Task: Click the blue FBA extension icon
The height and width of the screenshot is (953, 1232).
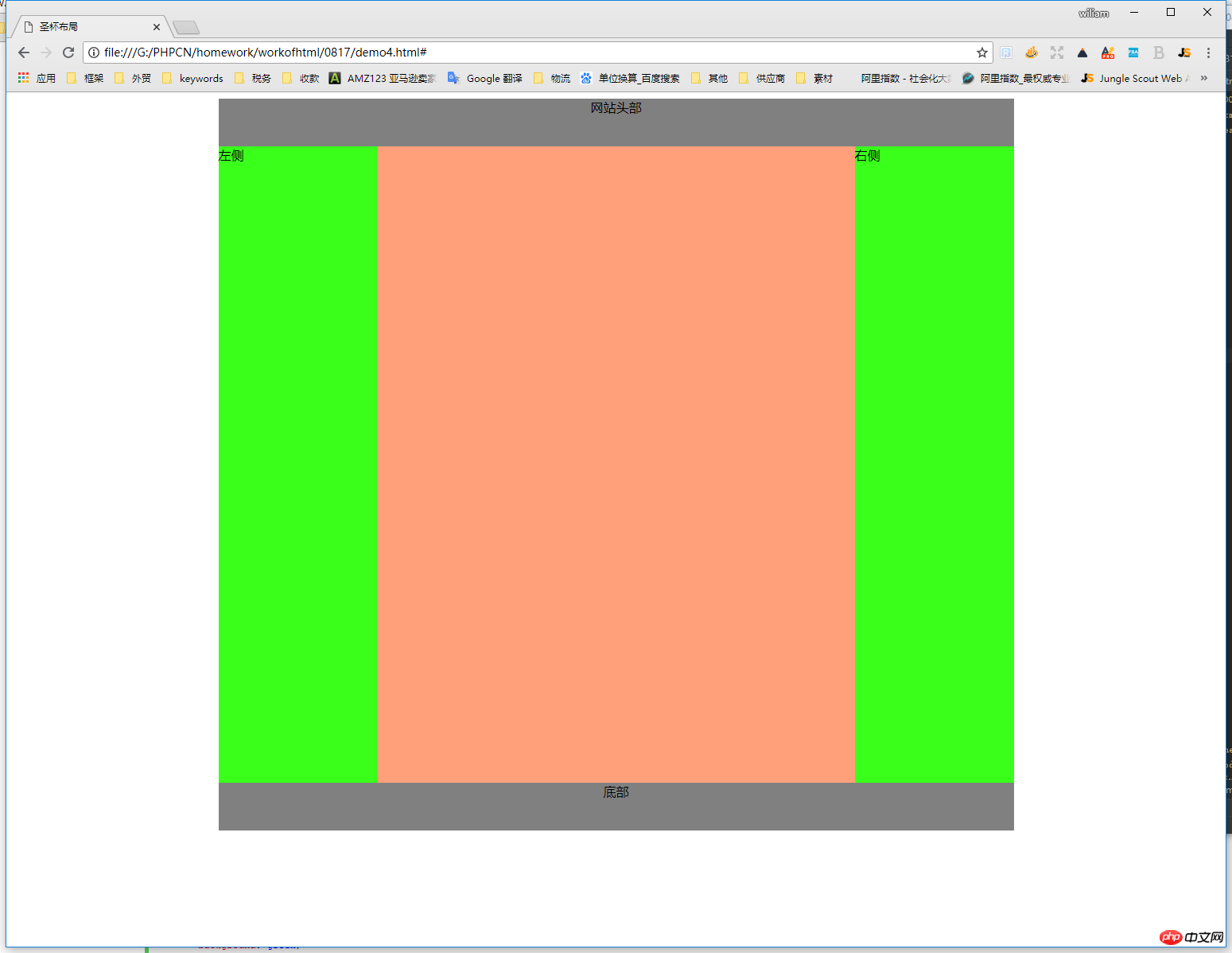Action: 1133,53
